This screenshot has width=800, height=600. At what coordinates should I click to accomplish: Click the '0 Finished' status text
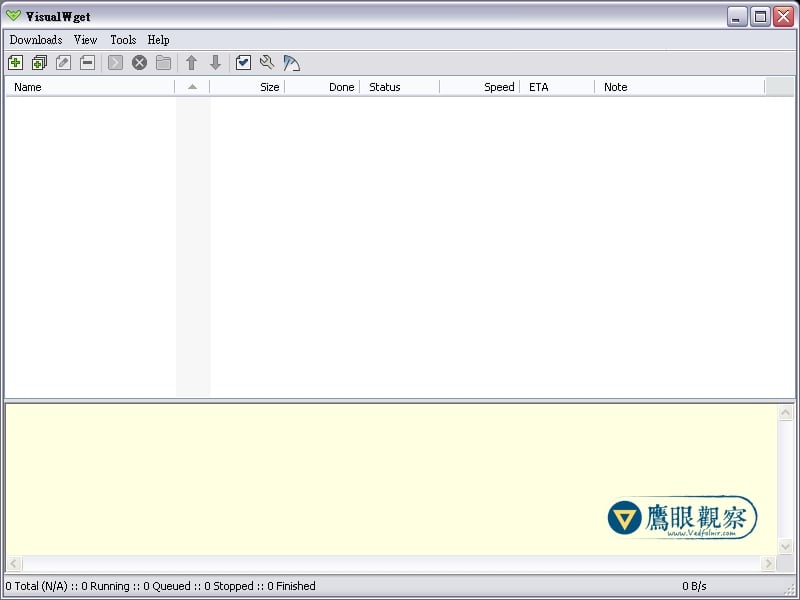point(291,586)
